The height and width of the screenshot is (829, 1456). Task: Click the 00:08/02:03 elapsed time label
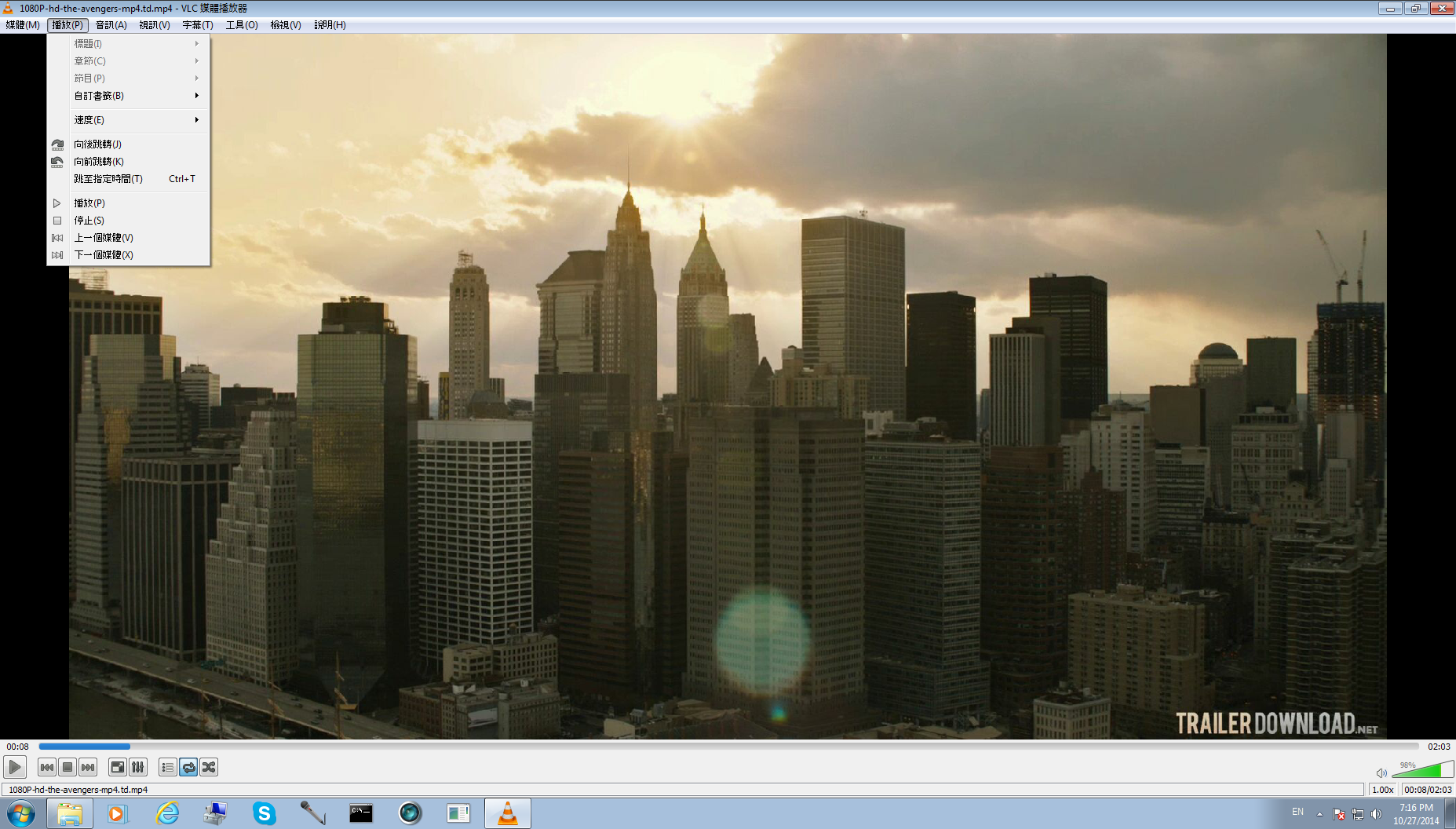[1427, 790]
